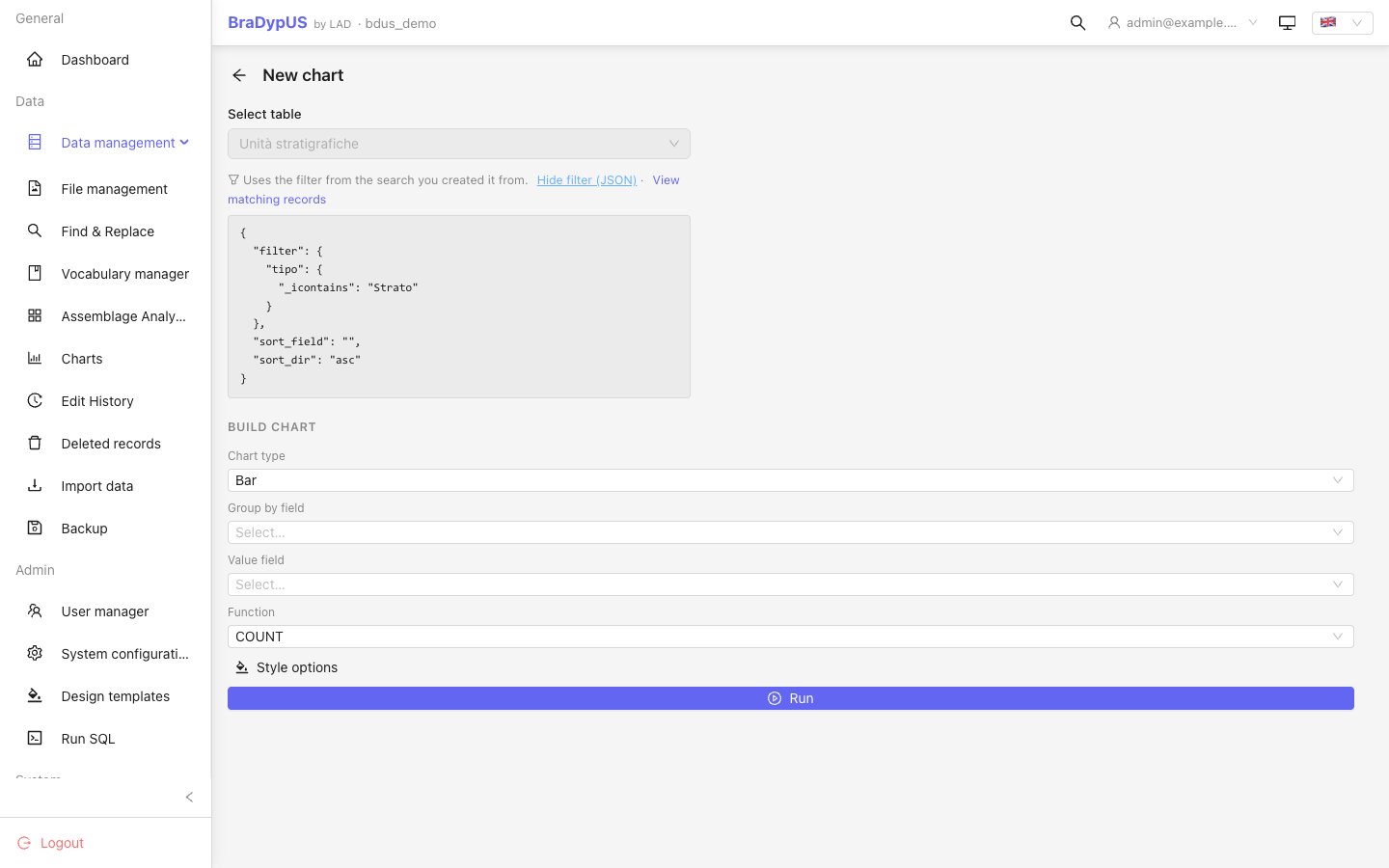Click the JSON filter code block
This screenshot has width=1389, height=868.
459,307
